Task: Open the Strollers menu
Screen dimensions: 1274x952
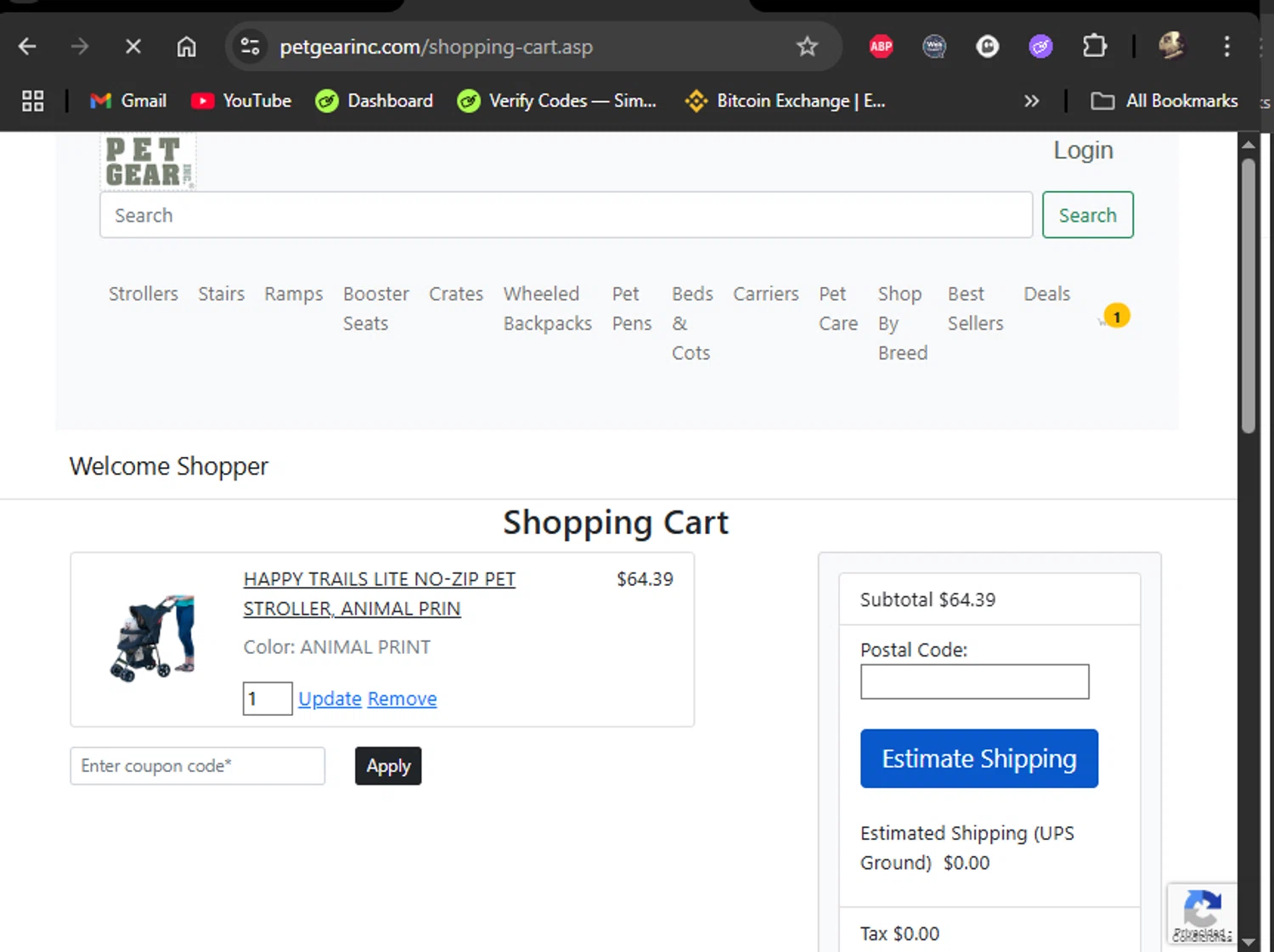Action: (x=144, y=294)
